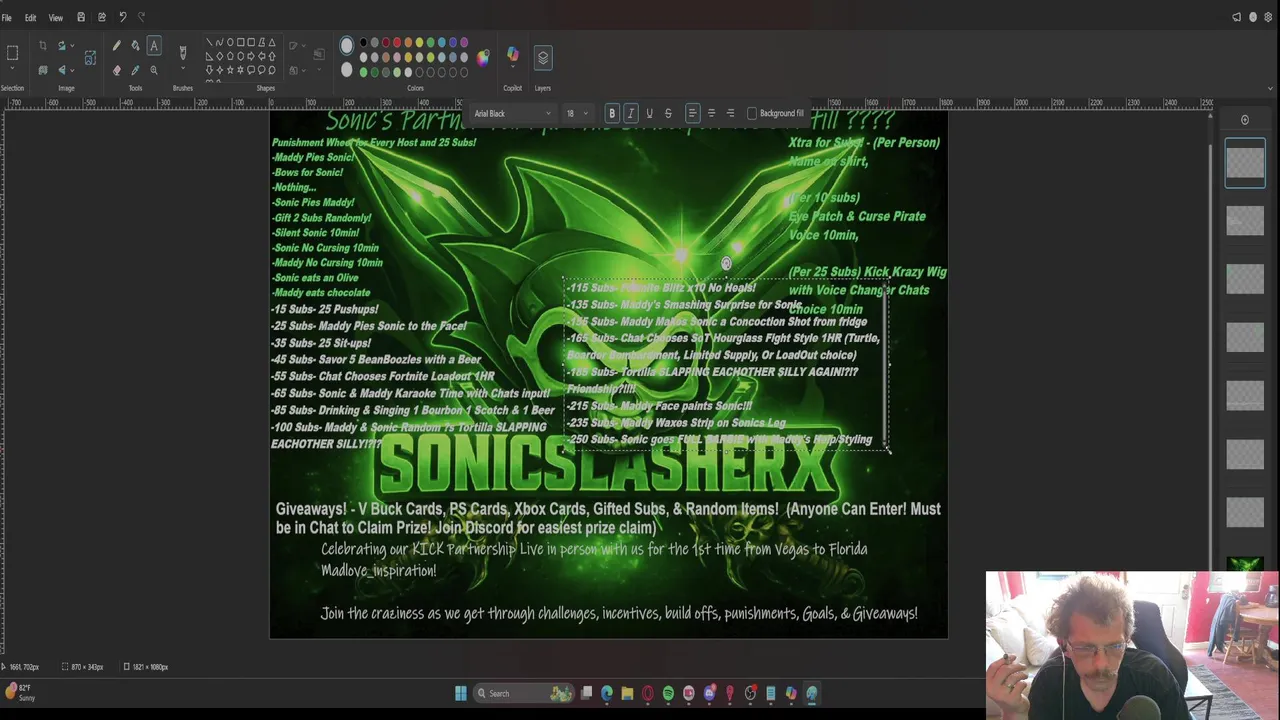
Task: Open File Explorer from the taskbar
Action: [x=627, y=693]
